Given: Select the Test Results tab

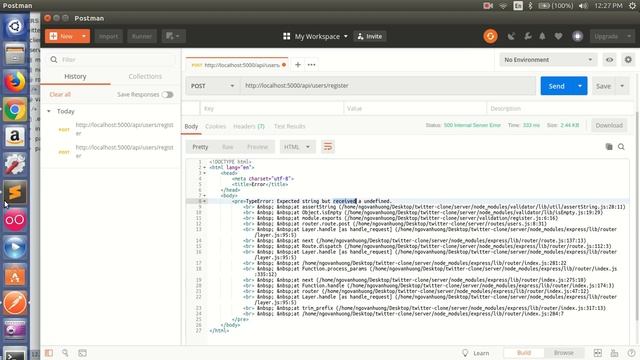Looking at the screenshot, I should coord(289,126).
